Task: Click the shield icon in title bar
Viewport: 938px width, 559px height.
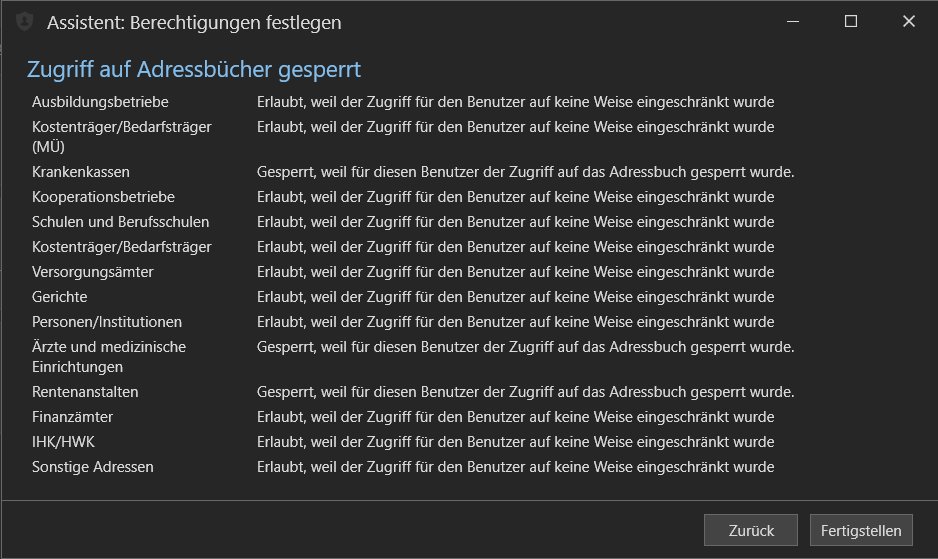Action: (25, 22)
